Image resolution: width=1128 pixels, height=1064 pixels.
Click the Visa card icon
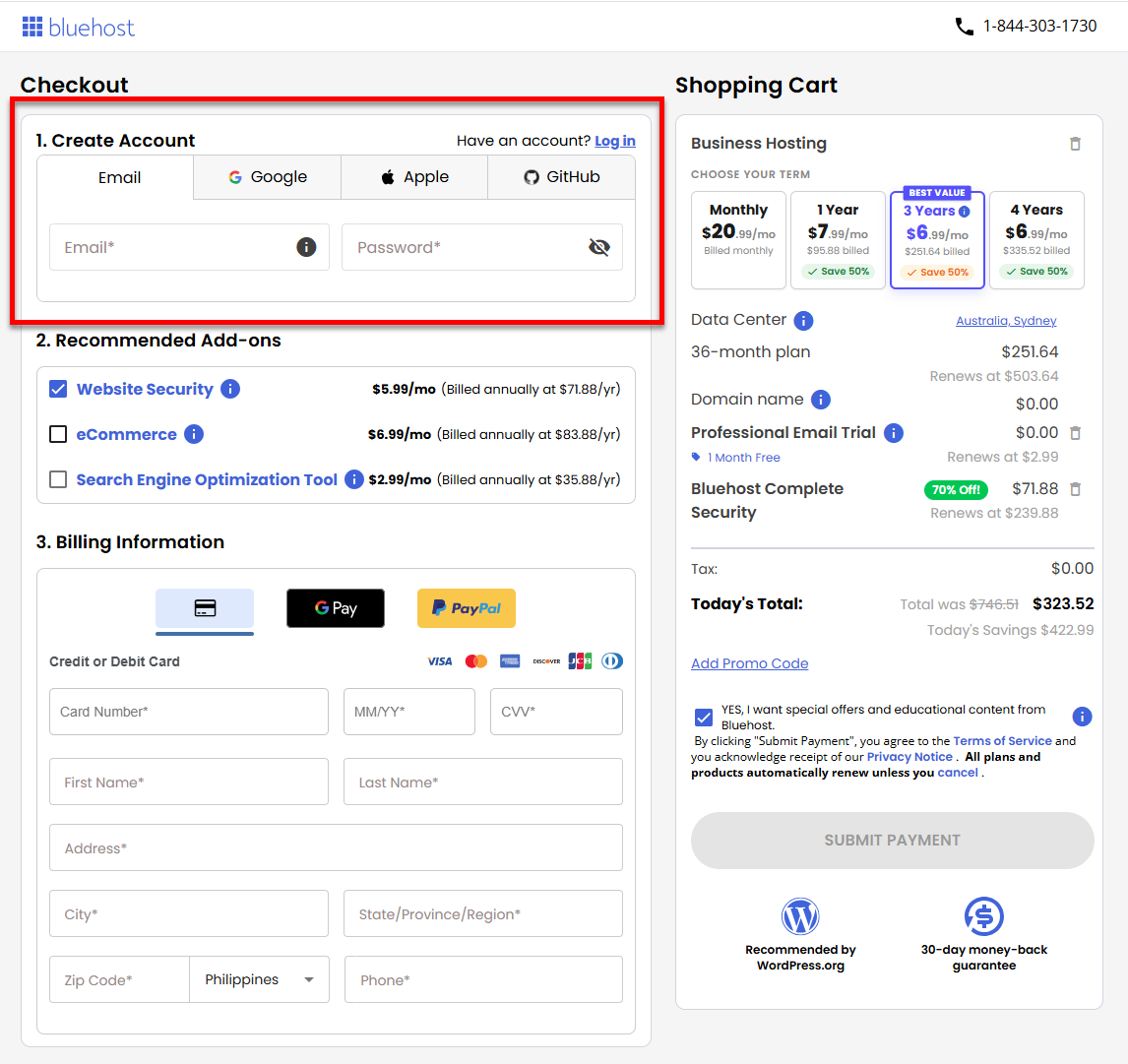440,661
